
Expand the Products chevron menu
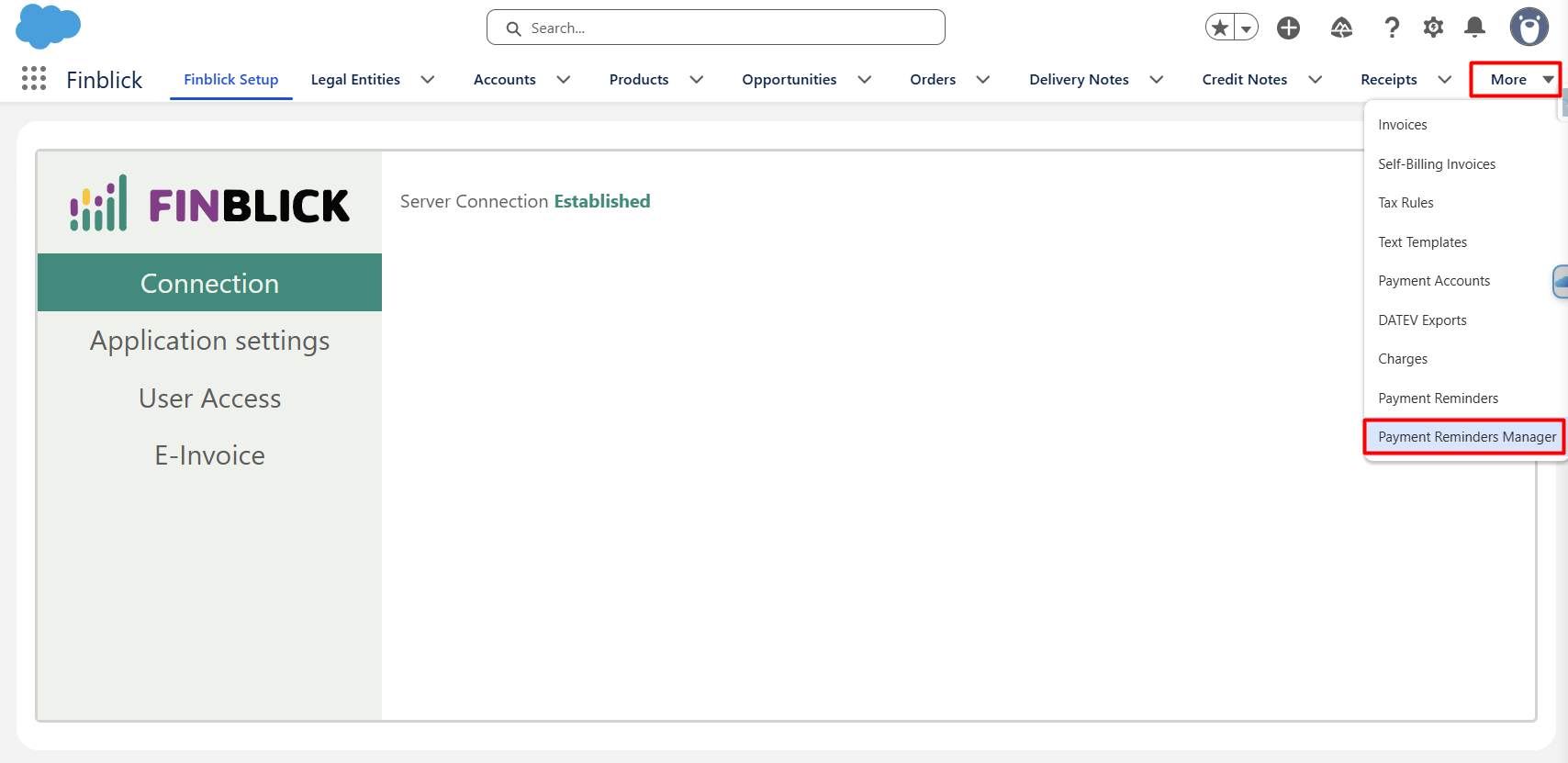pos(697,80)
